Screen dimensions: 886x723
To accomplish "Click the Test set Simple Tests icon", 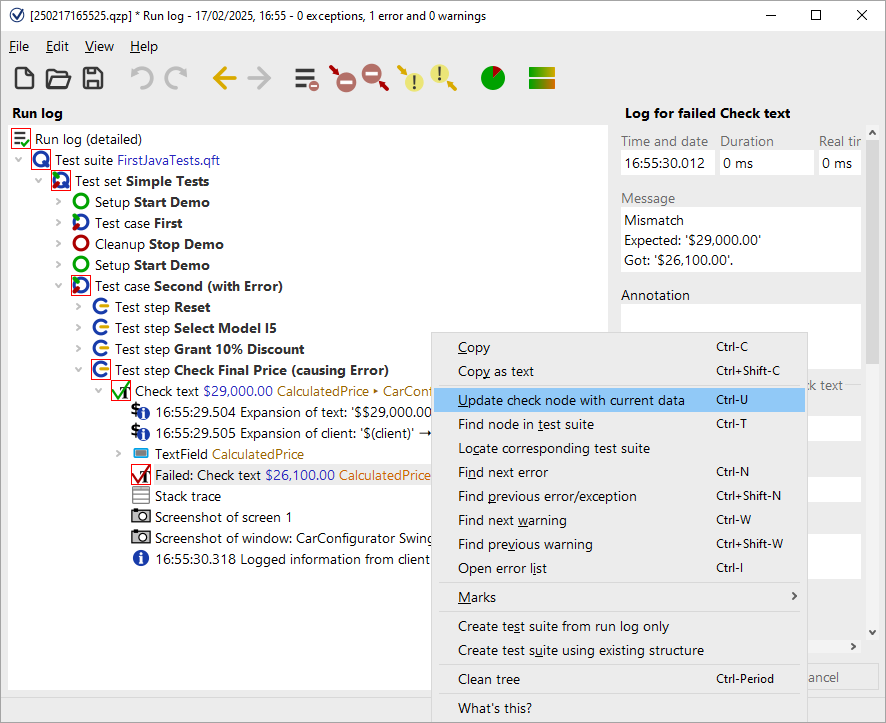I will tap(61, 181).
